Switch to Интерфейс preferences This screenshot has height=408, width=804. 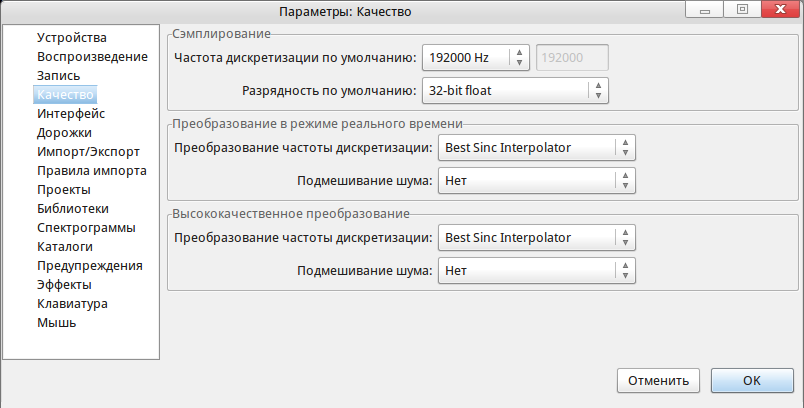click(71, 114)
